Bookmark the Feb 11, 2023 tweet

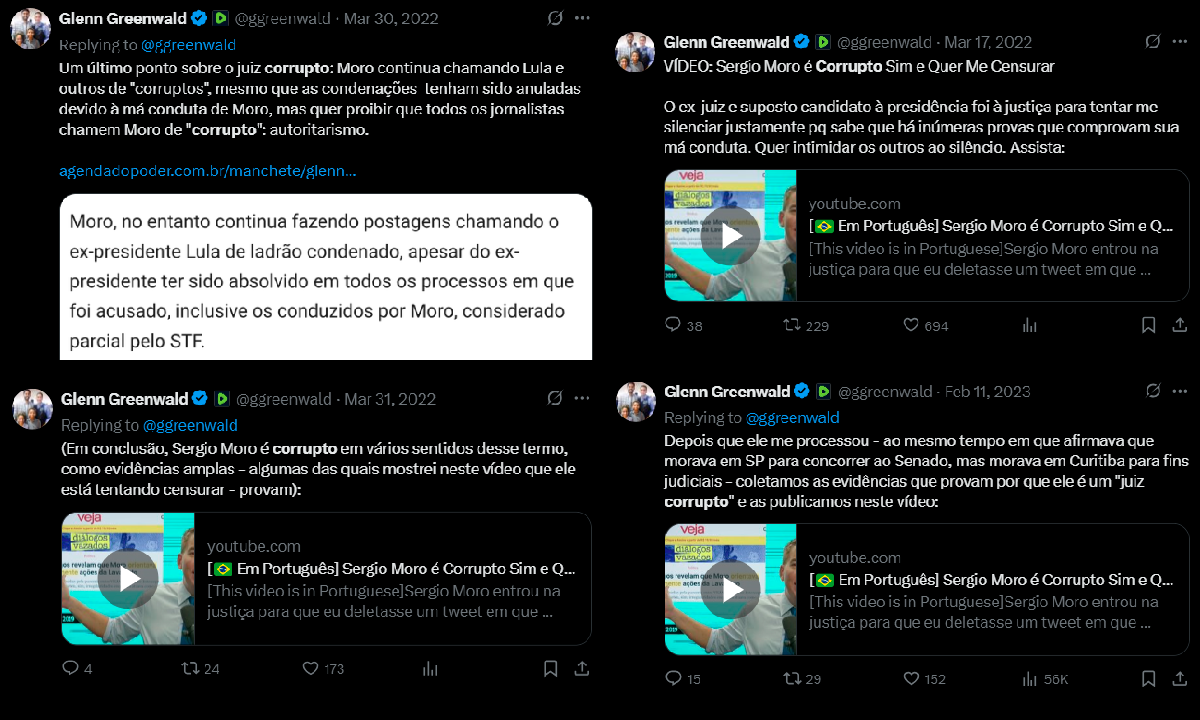(x=1150, y=679)
